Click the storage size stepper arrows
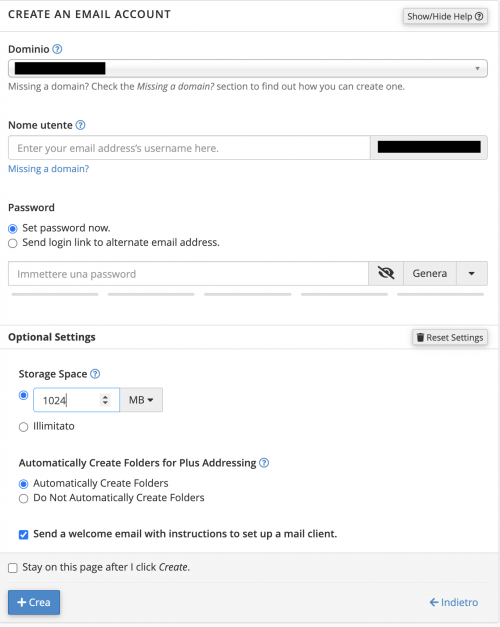This screenshot has height=627, width=500. pyautogui.click(x=105, y=400)
